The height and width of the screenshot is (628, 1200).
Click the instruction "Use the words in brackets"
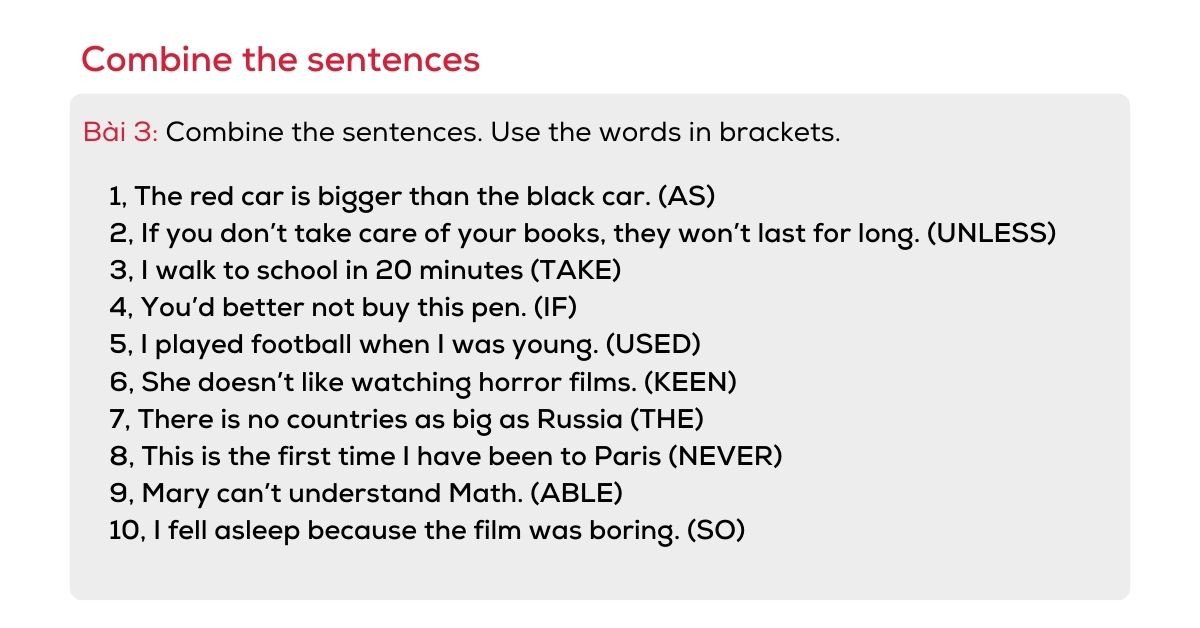coord(665,132)
